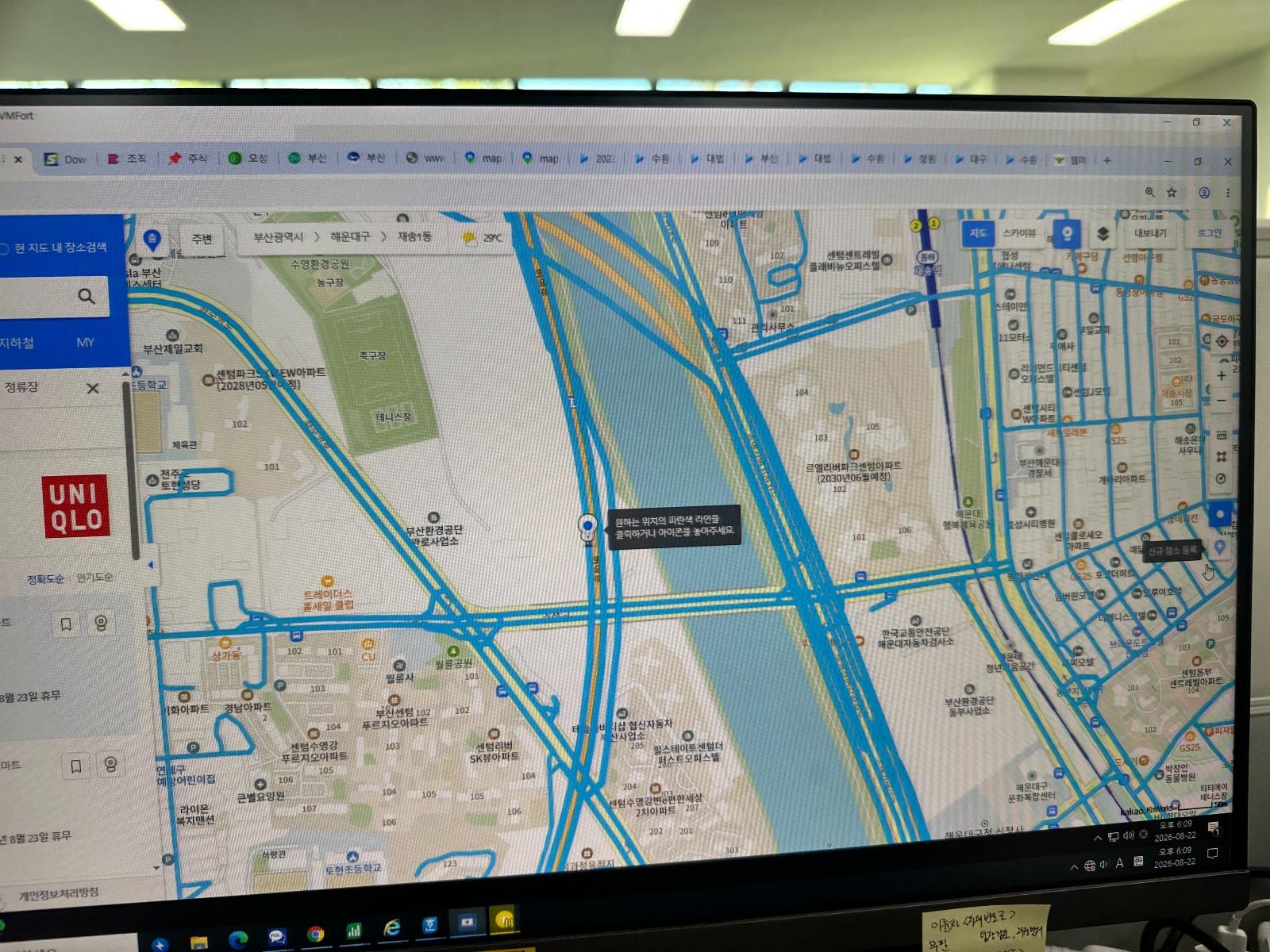Image resolution: width=1270 pixels, height=952 pixels.
Task: Click the UNIQLO advertisement thumbnail
Action: 75,506
